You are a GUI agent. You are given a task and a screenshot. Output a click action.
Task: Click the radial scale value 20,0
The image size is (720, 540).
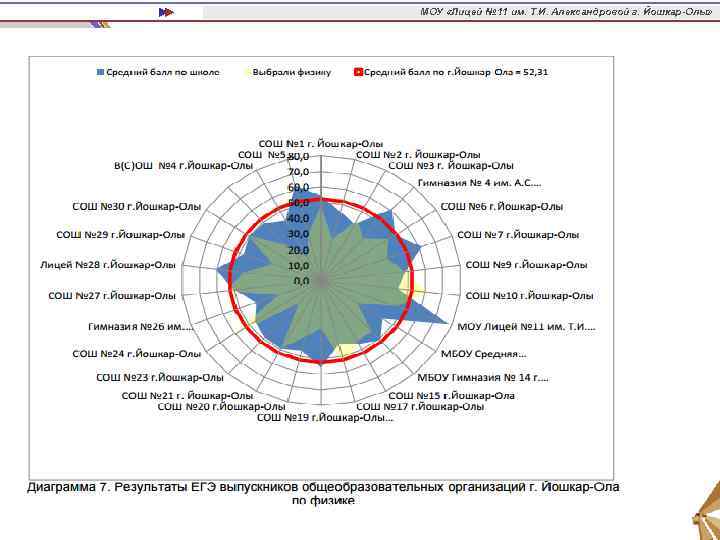pos(298,250)
